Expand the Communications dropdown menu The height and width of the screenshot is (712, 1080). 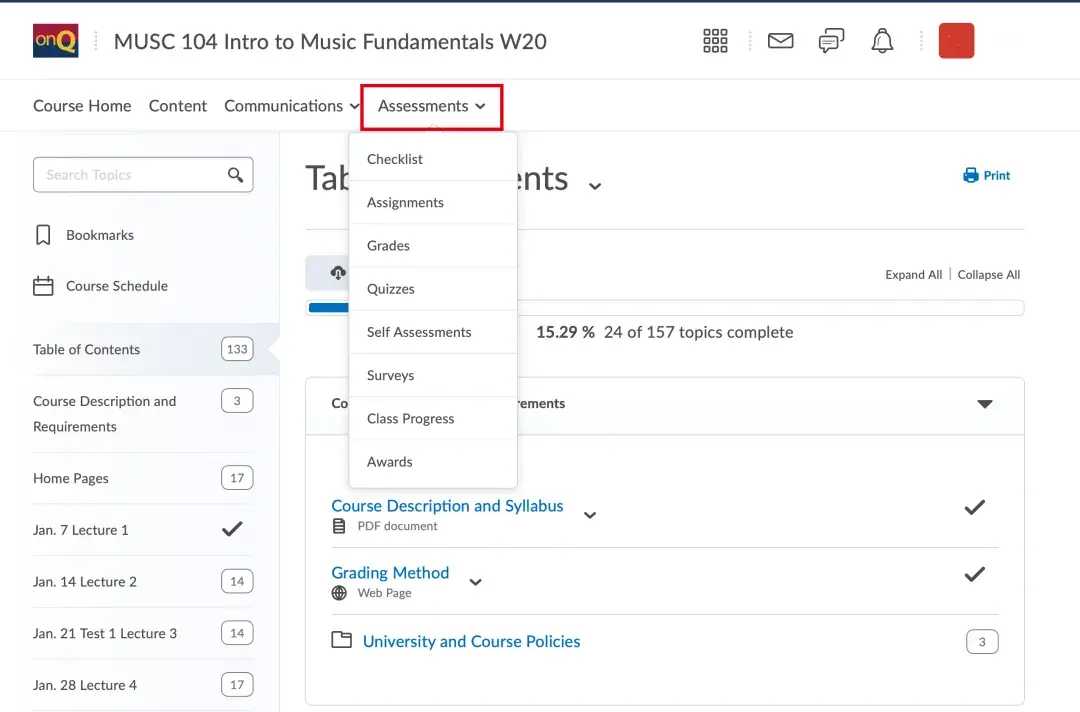pyautogui.click(x=292, y=106)
